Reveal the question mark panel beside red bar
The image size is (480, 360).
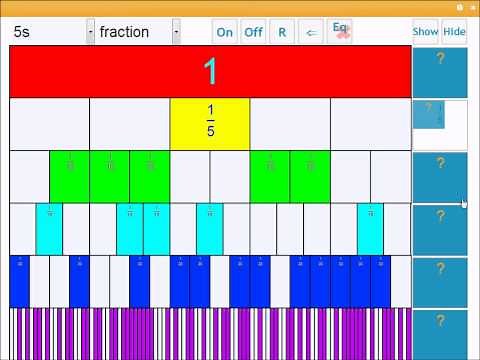pyautogui.click(x=440, y=72)
